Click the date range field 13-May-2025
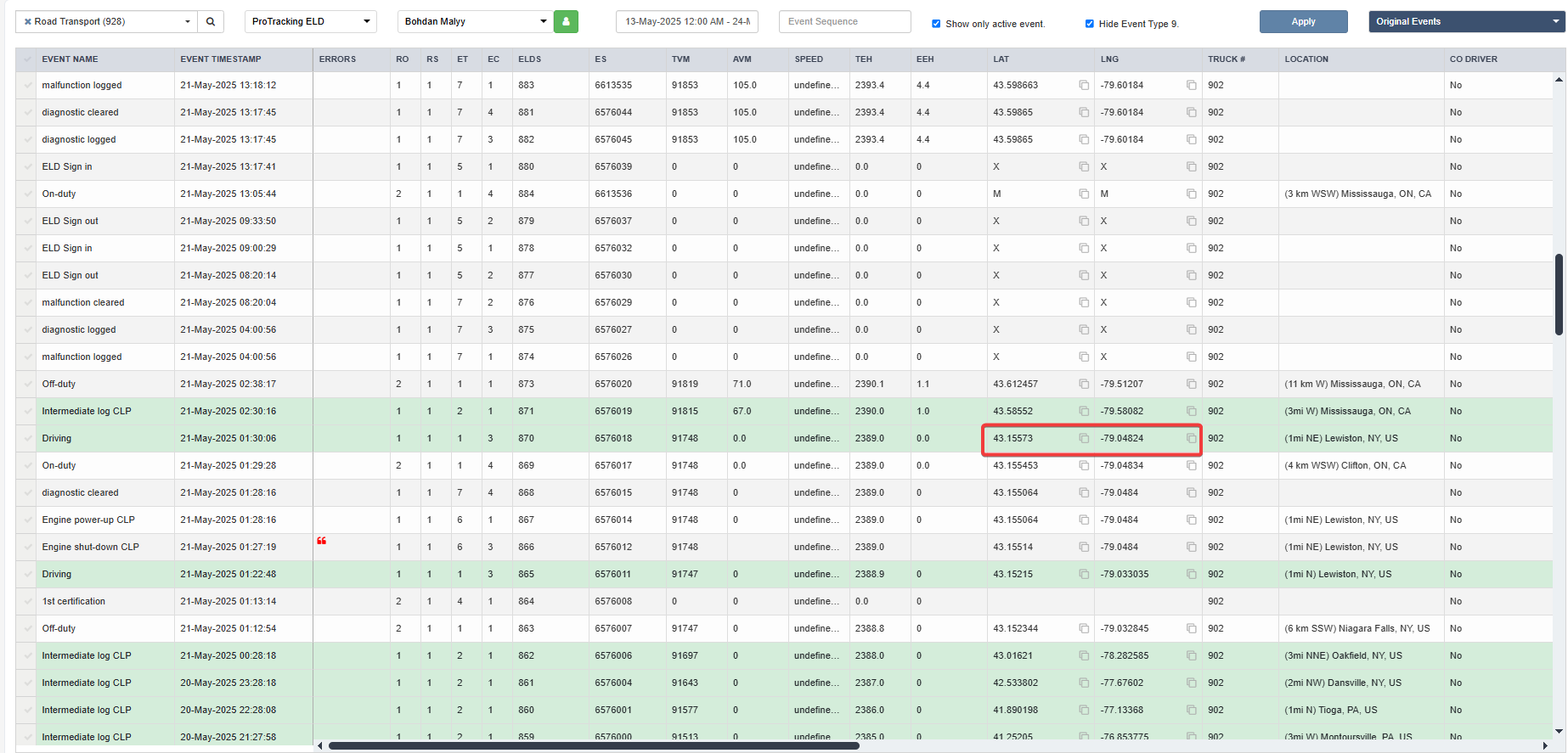1568x753 pixels. pyautogui.click(x=687, y=21)
